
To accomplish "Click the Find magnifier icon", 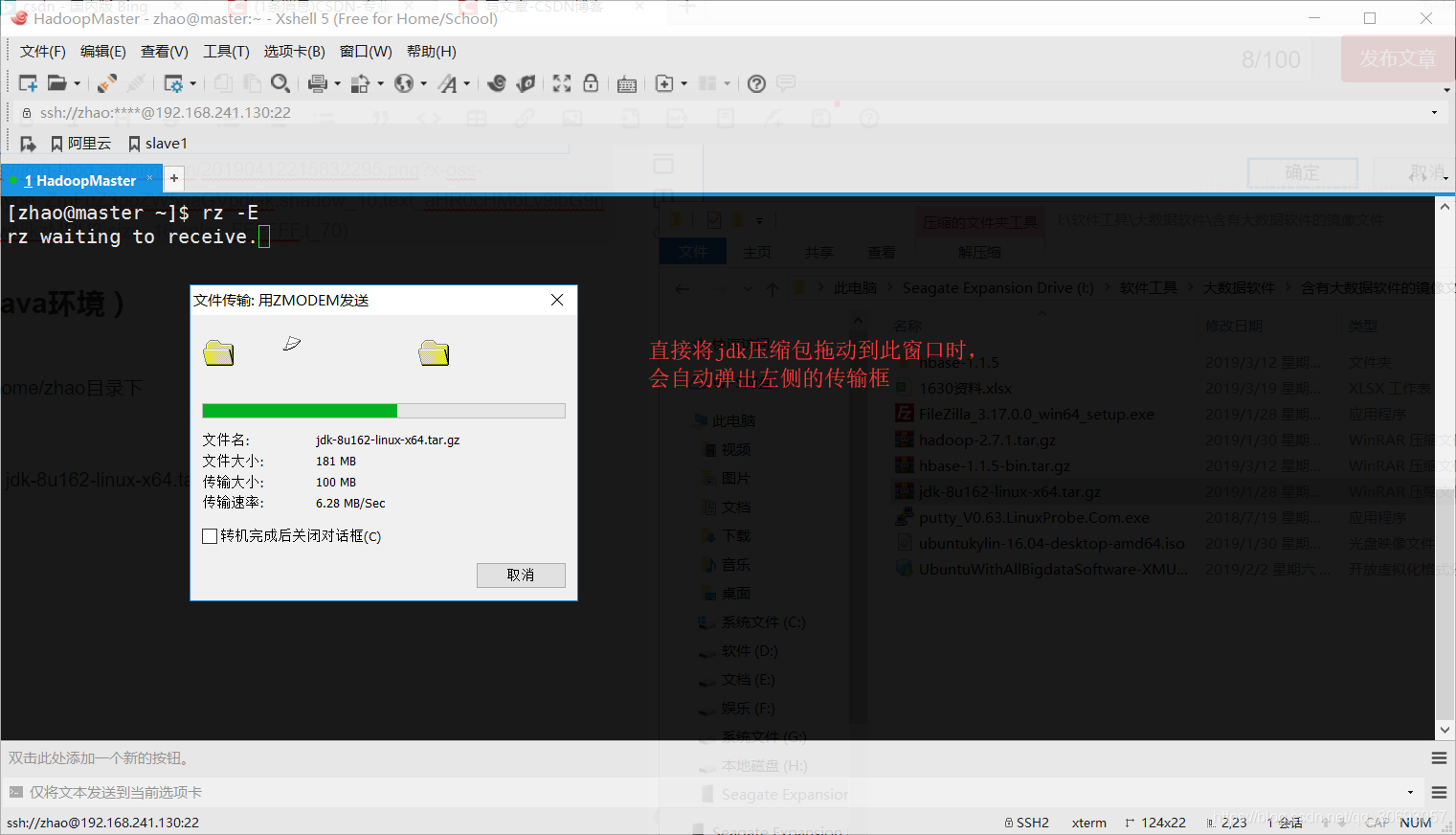I will (x=280, y=83).
